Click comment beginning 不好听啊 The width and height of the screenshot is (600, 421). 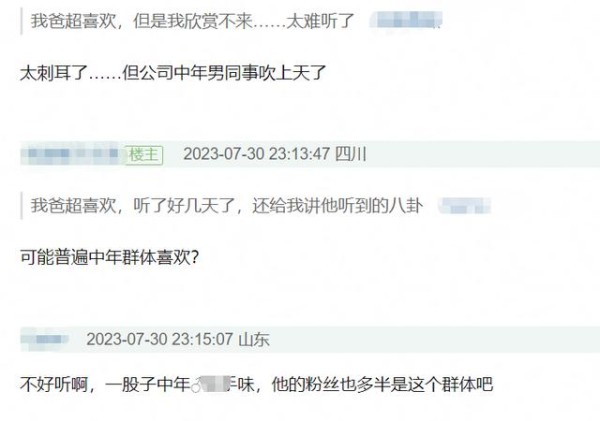click(256, 384)
